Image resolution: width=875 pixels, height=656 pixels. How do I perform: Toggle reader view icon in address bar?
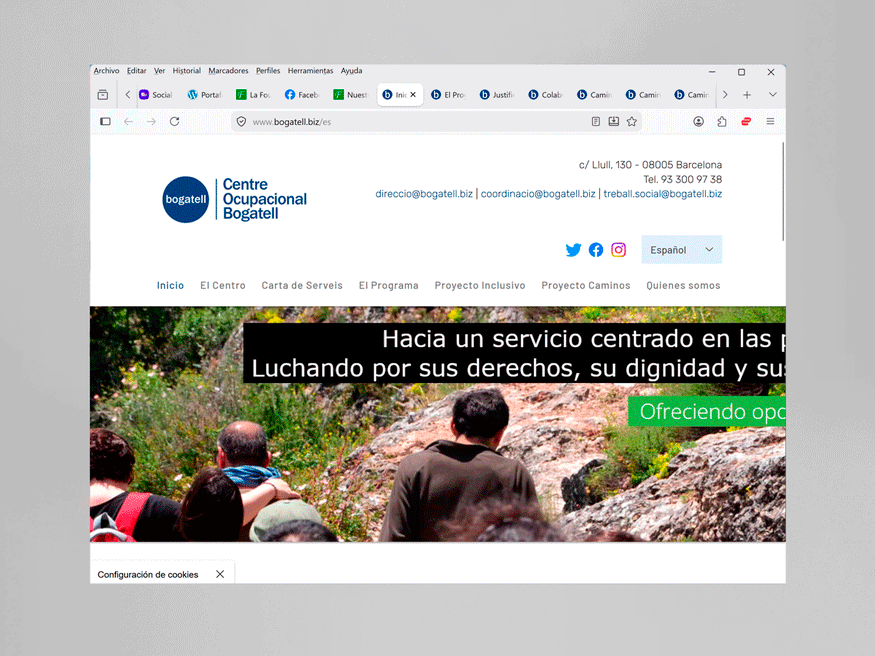(596, 122)
